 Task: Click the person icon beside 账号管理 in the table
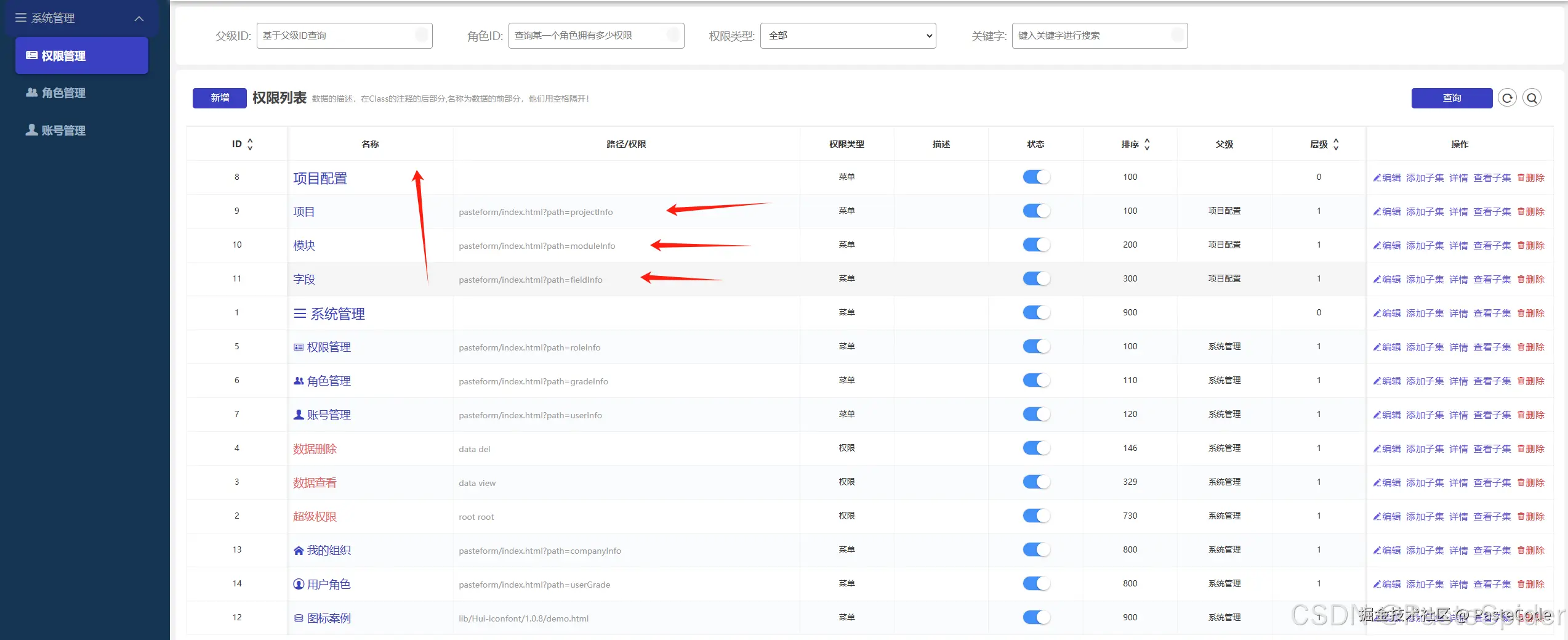coord(299,415)
